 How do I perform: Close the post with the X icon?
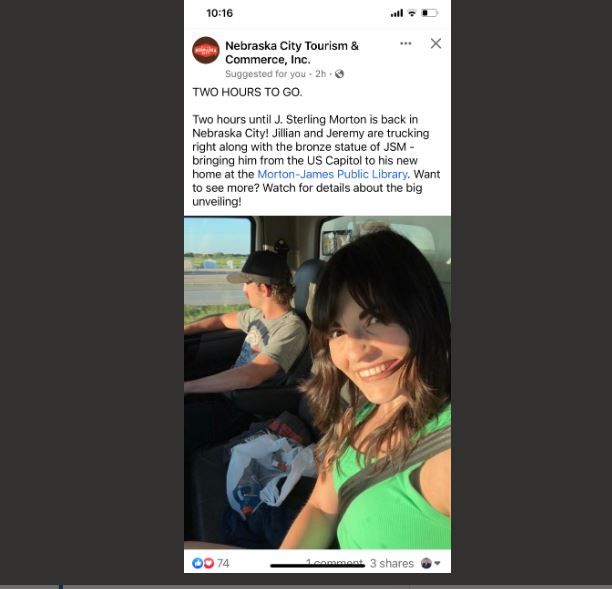(x=436, y=43)
